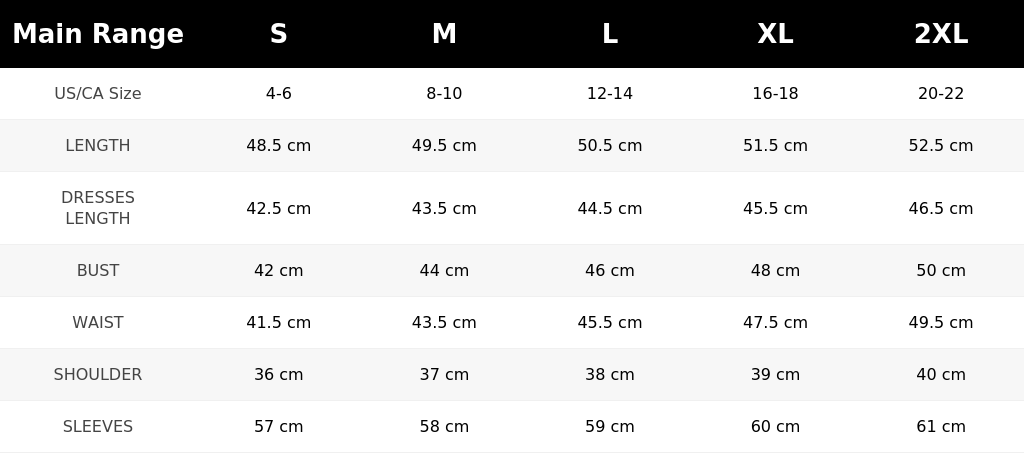Click the 2XL size column header
Image resolution: width=1024 pixels, height=453 pixels.
point(940,34)
